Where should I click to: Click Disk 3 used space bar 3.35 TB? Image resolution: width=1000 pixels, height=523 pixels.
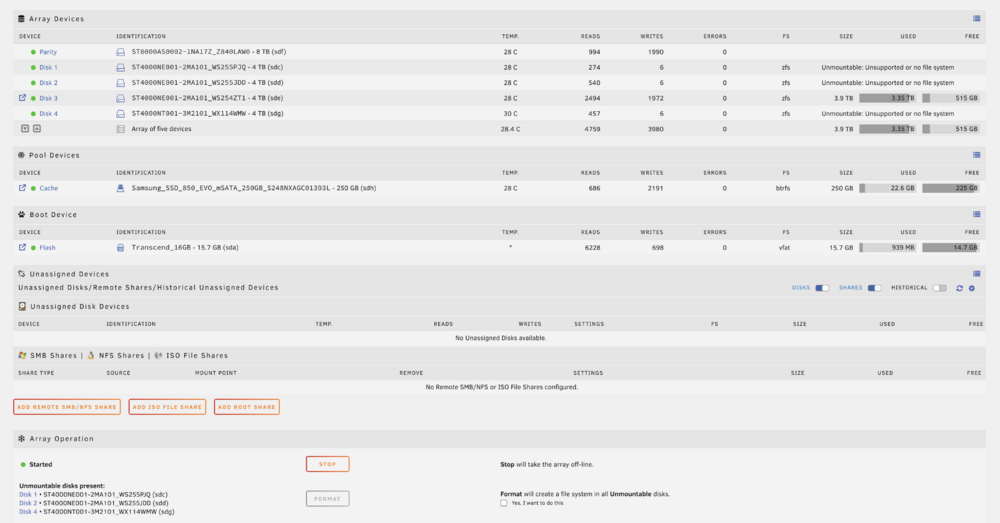point(888,98)
